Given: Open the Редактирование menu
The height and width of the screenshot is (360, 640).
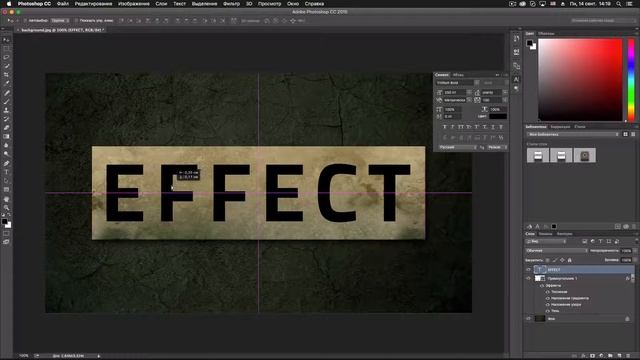Looking at the screenshot, I should pos(93,4).
